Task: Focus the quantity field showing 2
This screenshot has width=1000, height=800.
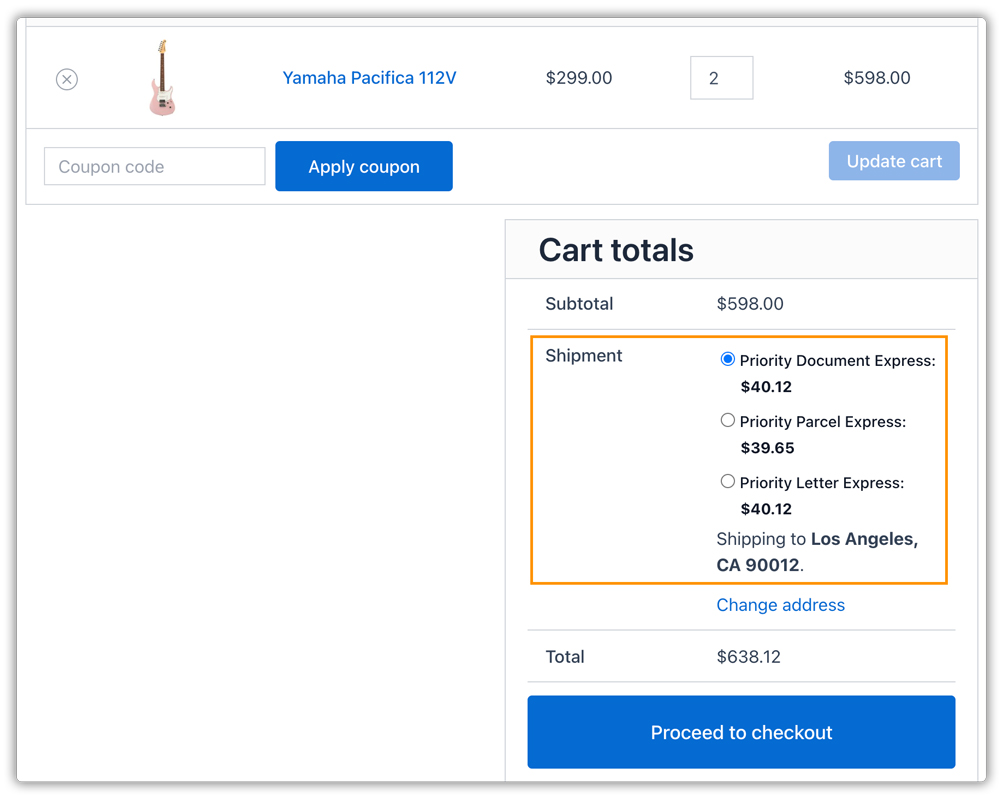Action: (721, 78)
